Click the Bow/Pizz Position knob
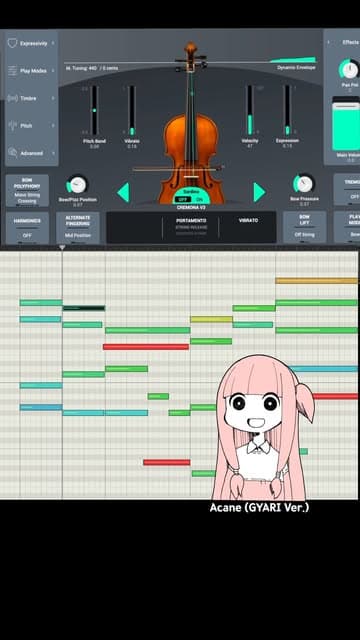The height and width of the screenshot is (640, 360). 77,185
